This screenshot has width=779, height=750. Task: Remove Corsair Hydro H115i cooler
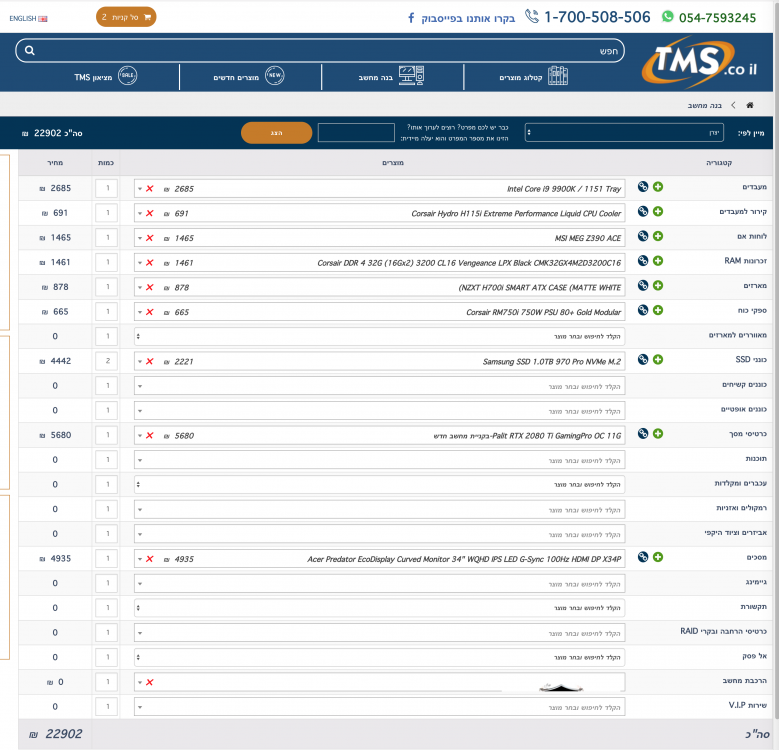[x=150, y=214]
